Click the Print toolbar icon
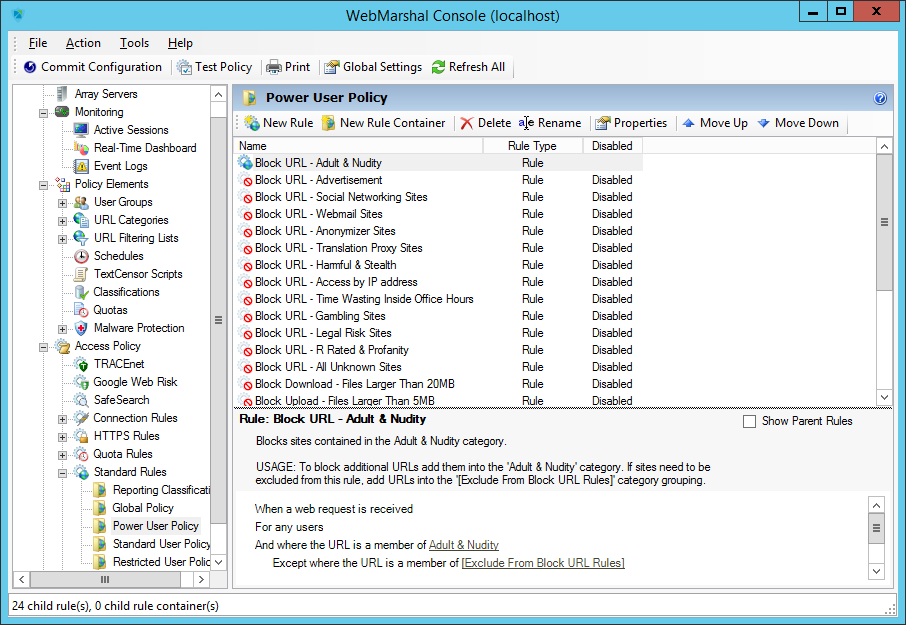The image size is (906, 625). (273, 67)
